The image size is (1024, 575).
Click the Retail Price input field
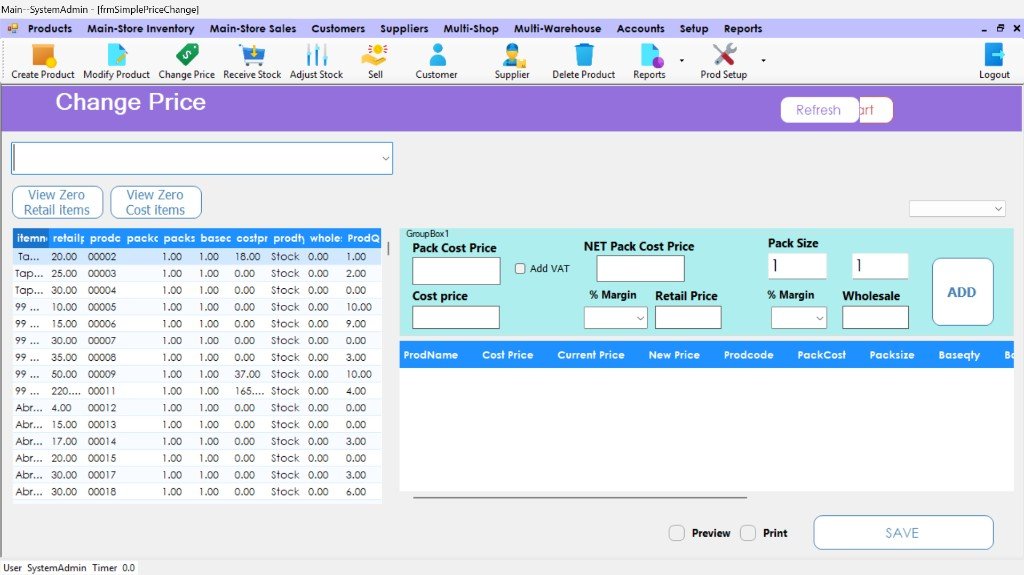pyautogui.click(x=688, y=318)
